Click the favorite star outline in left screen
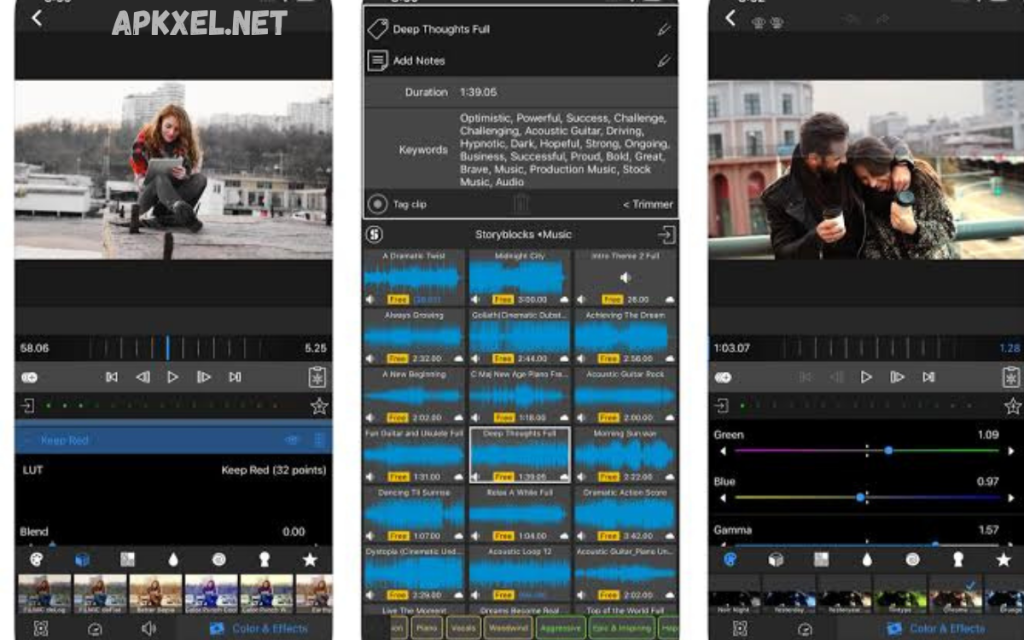Image resolution: width=1024 pixels, height=640 pixels. click(319, 406)
